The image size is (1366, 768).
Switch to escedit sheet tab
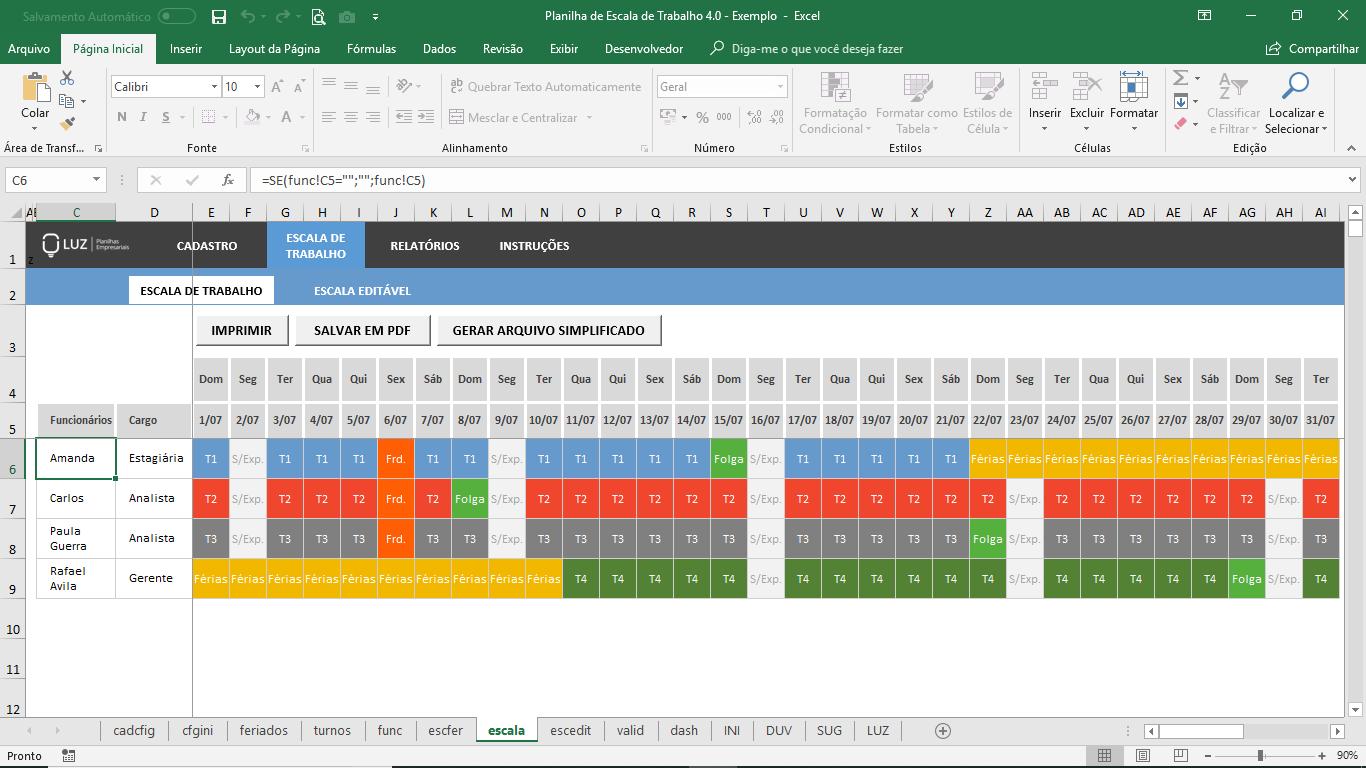click(x=571, y=731)
